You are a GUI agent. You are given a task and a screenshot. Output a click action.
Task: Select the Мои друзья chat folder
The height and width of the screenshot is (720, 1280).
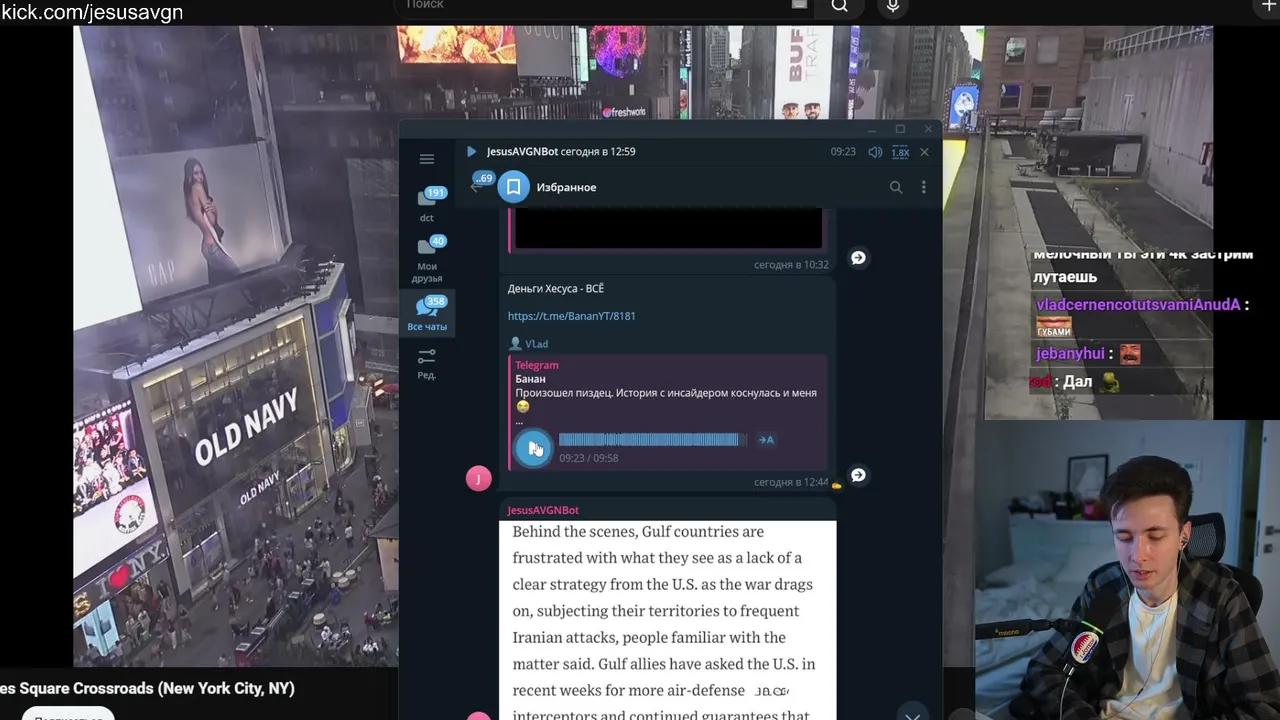pos(427,259)
